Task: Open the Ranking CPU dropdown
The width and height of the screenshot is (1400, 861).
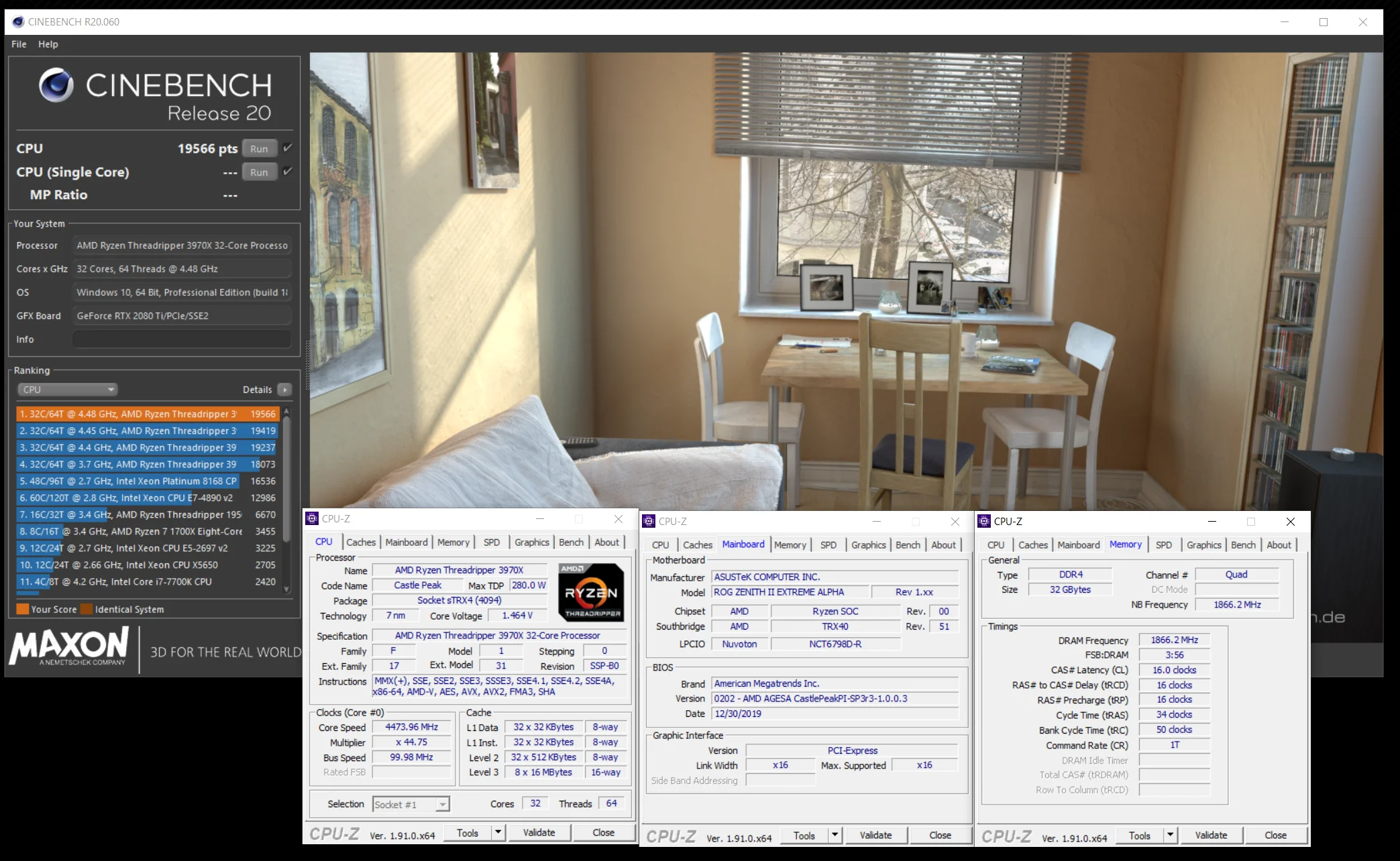Action: [67, 390]
